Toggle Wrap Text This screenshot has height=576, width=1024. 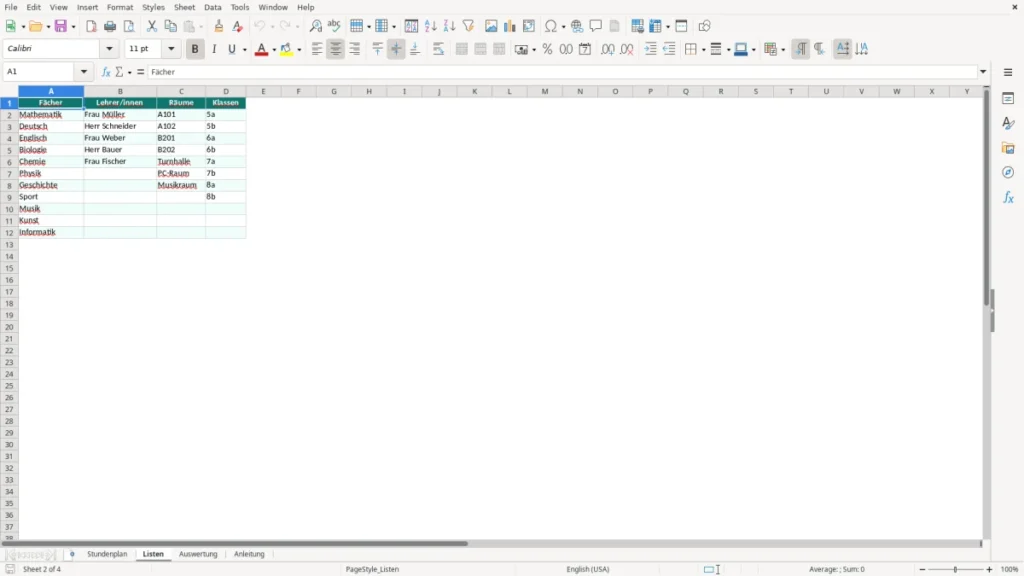click(x=438, y=49)
